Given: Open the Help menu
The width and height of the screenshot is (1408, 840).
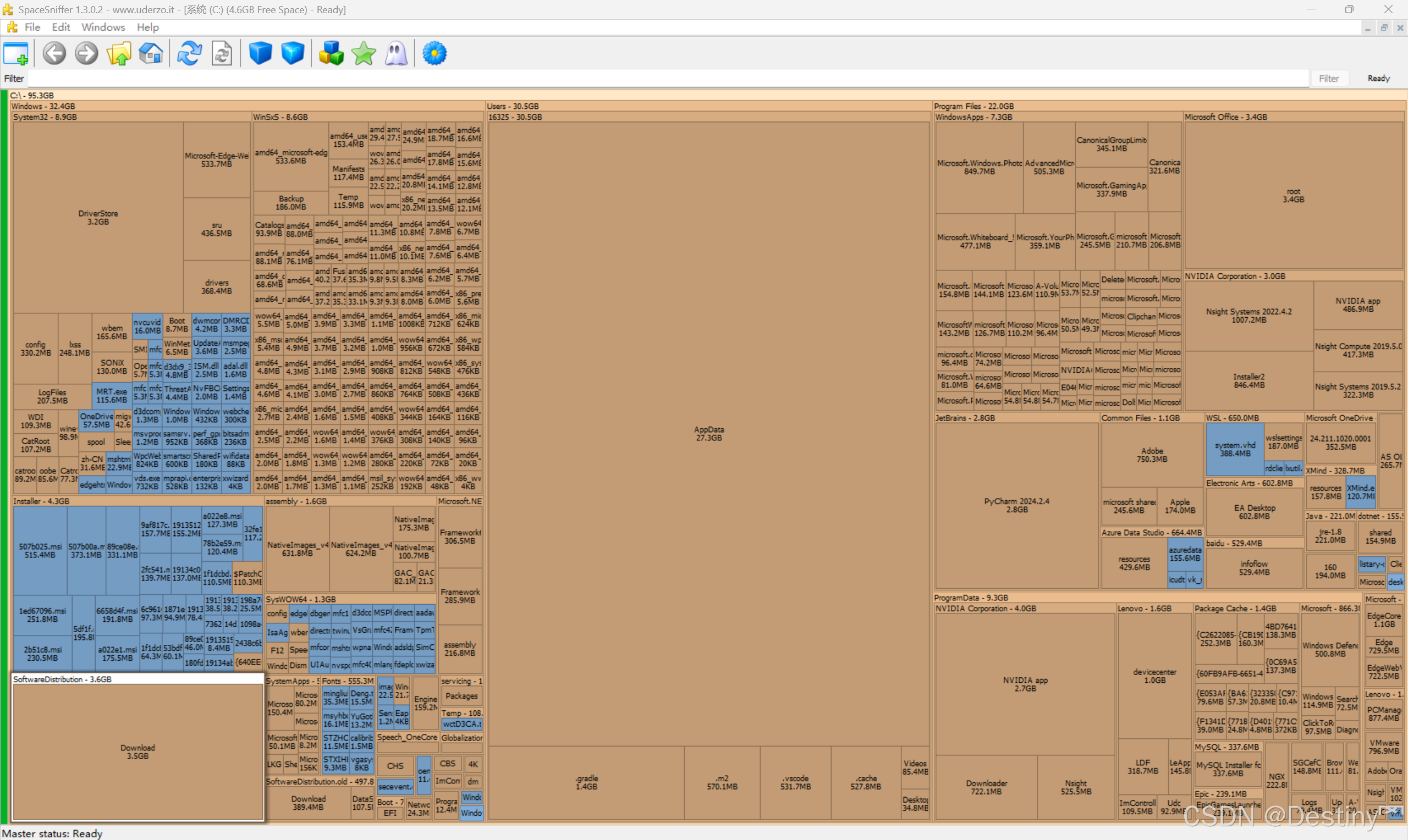Looking at the screenshot, I should (x=148, y=27).
